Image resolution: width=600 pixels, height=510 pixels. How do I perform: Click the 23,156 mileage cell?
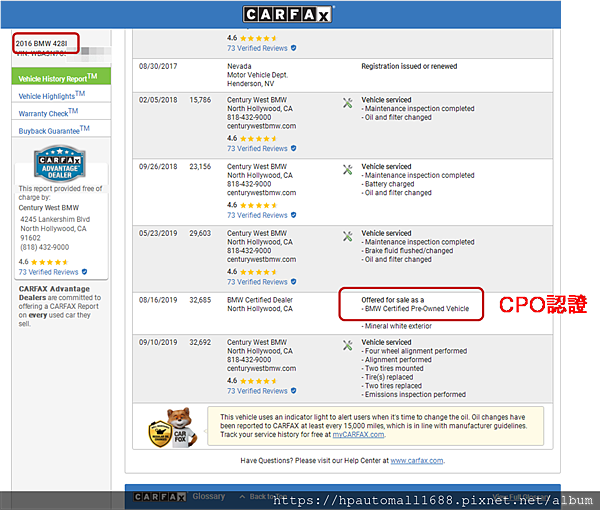(200, 166)
